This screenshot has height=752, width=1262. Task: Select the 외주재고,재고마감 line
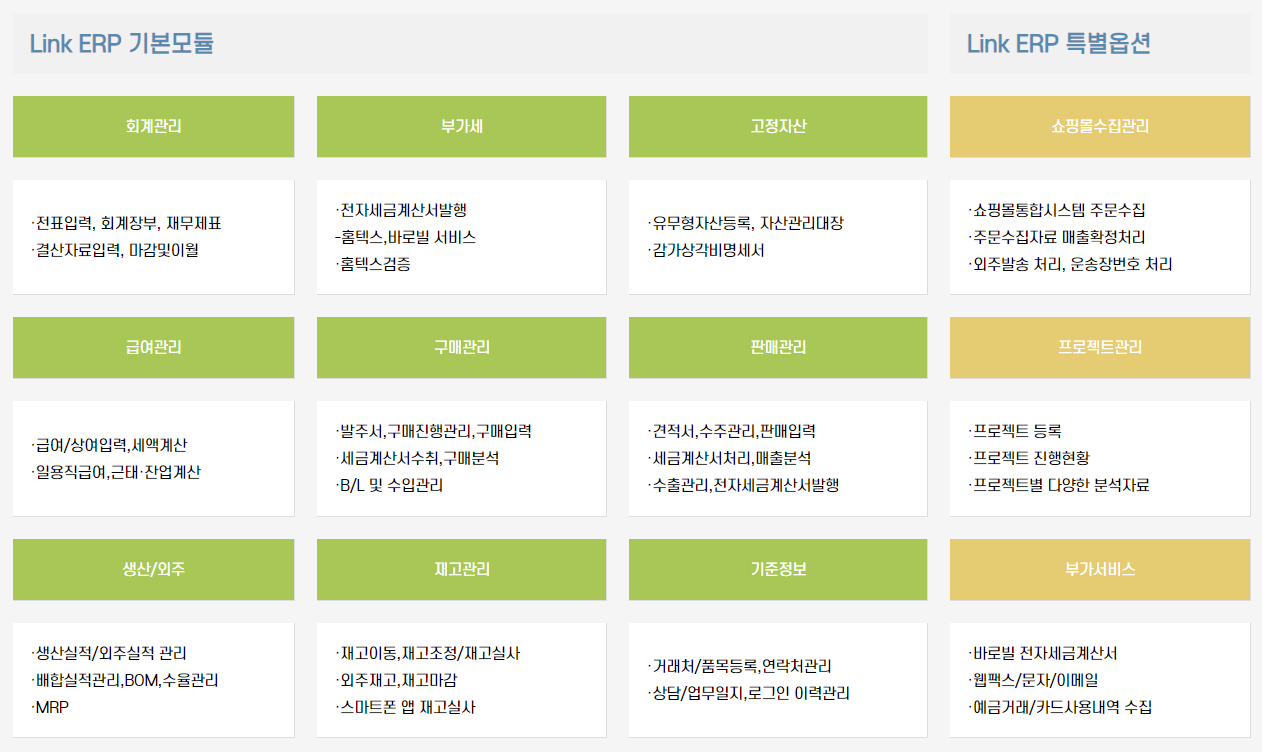click(396, 680)
